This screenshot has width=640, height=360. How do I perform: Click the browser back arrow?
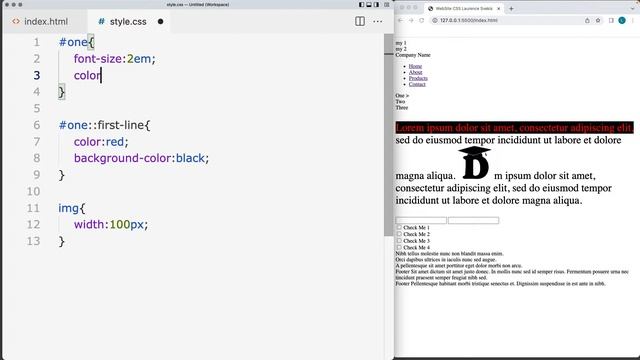[400, 20]
